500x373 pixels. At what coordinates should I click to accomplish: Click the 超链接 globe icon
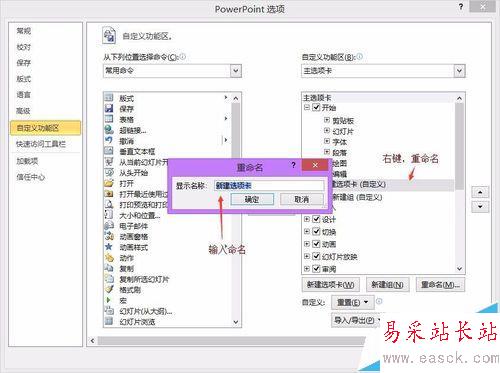[x=109, y=130]
